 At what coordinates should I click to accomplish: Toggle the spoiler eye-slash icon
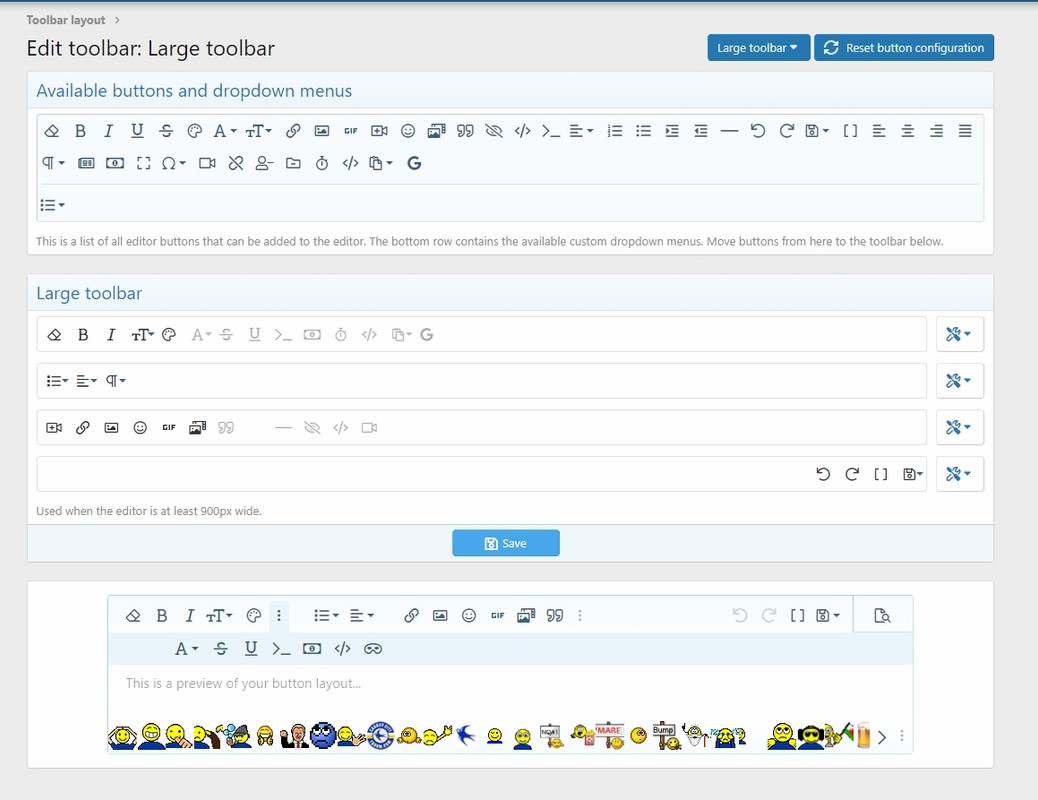(494, 130)
